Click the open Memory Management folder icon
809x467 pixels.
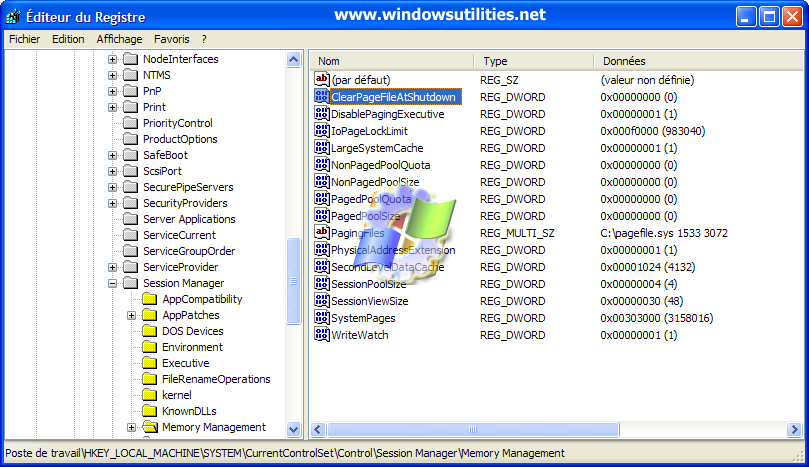150,427
